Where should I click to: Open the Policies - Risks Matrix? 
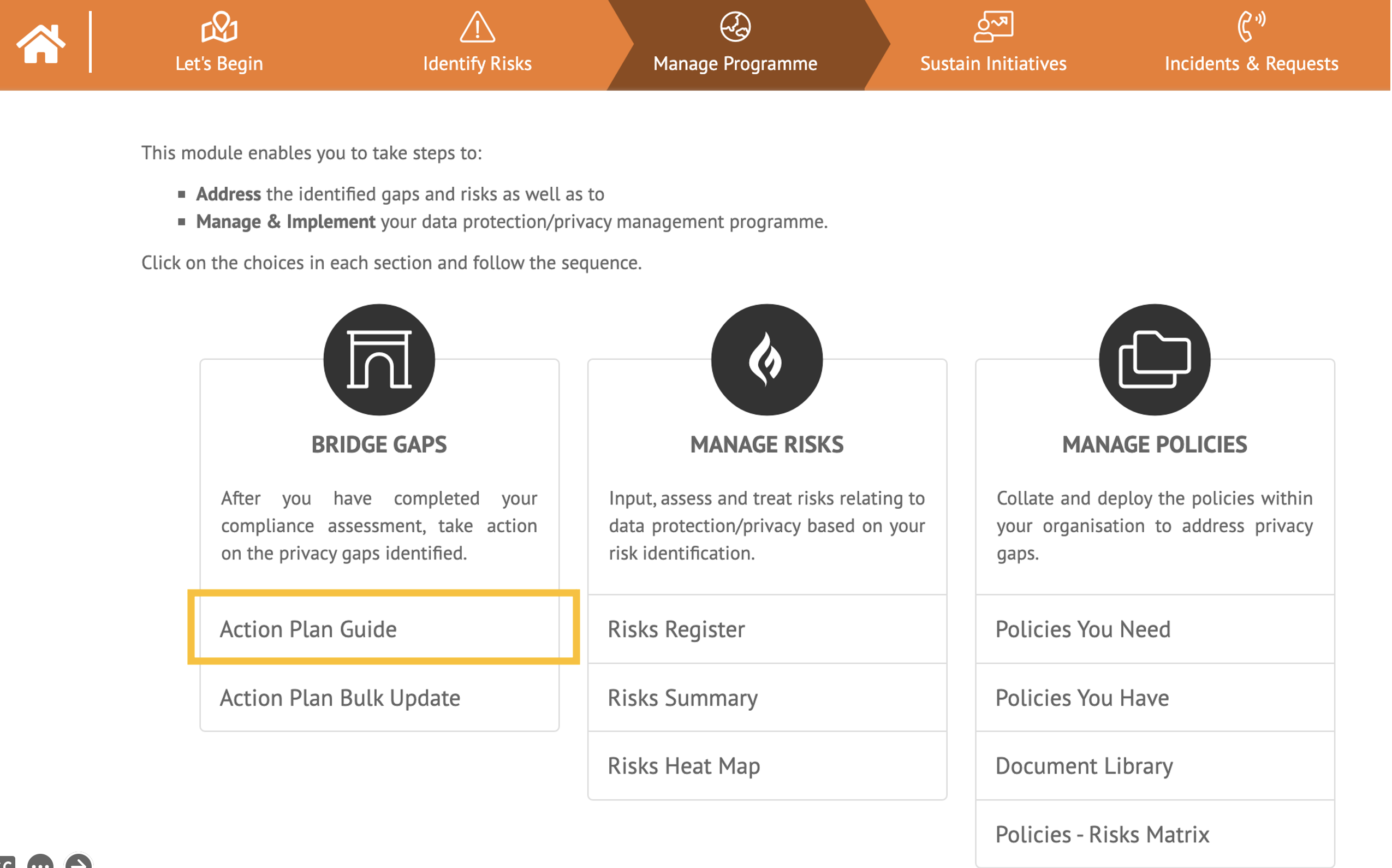click(x=1102, y=835)
